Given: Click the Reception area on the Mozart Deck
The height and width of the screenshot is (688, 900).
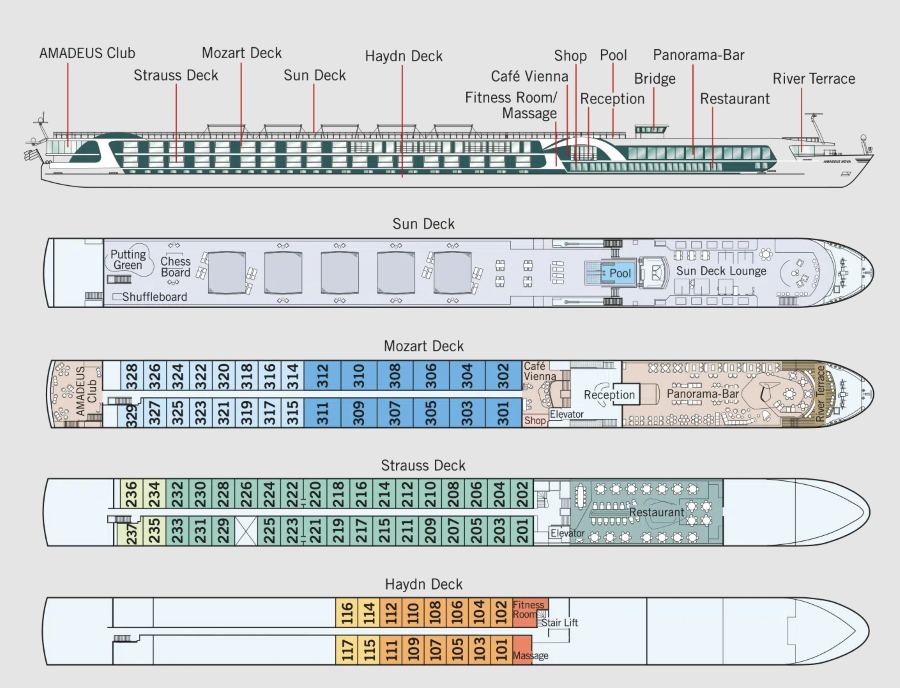Looking at the screenshot, I should pyautogui.click(x=609, y=395).
